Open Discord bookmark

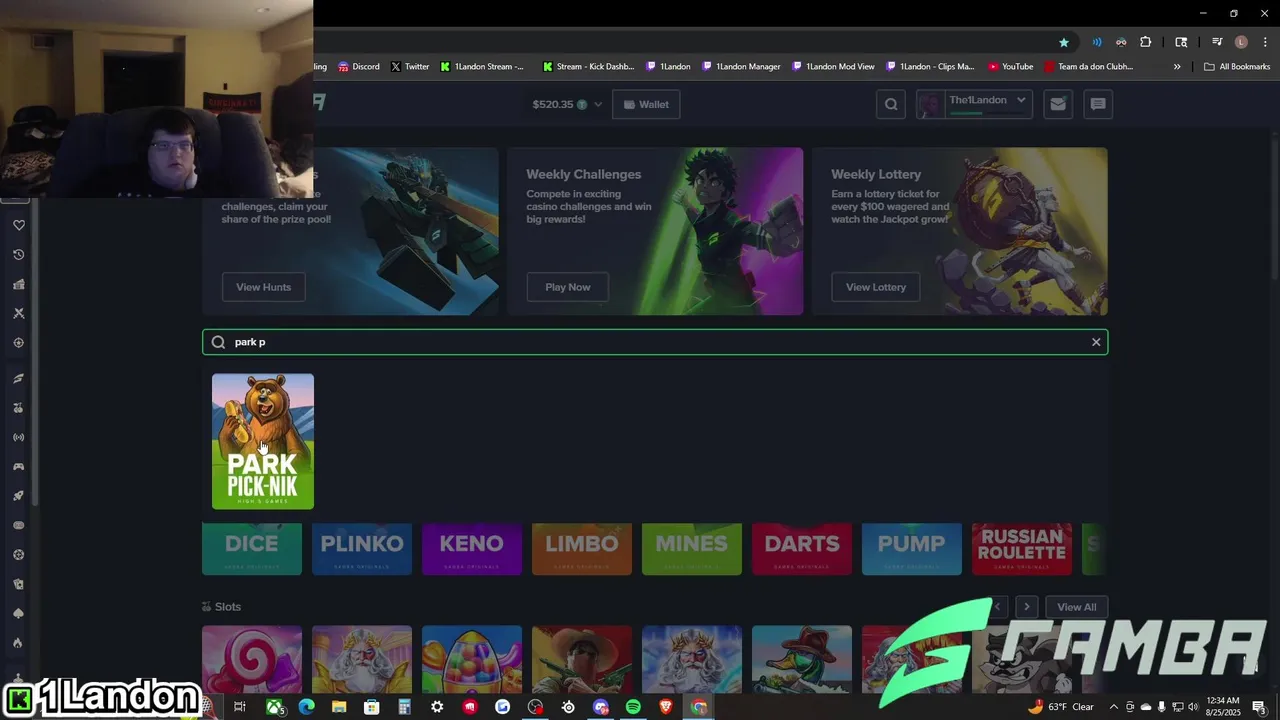pyautogui.click(x=358, y=67)
